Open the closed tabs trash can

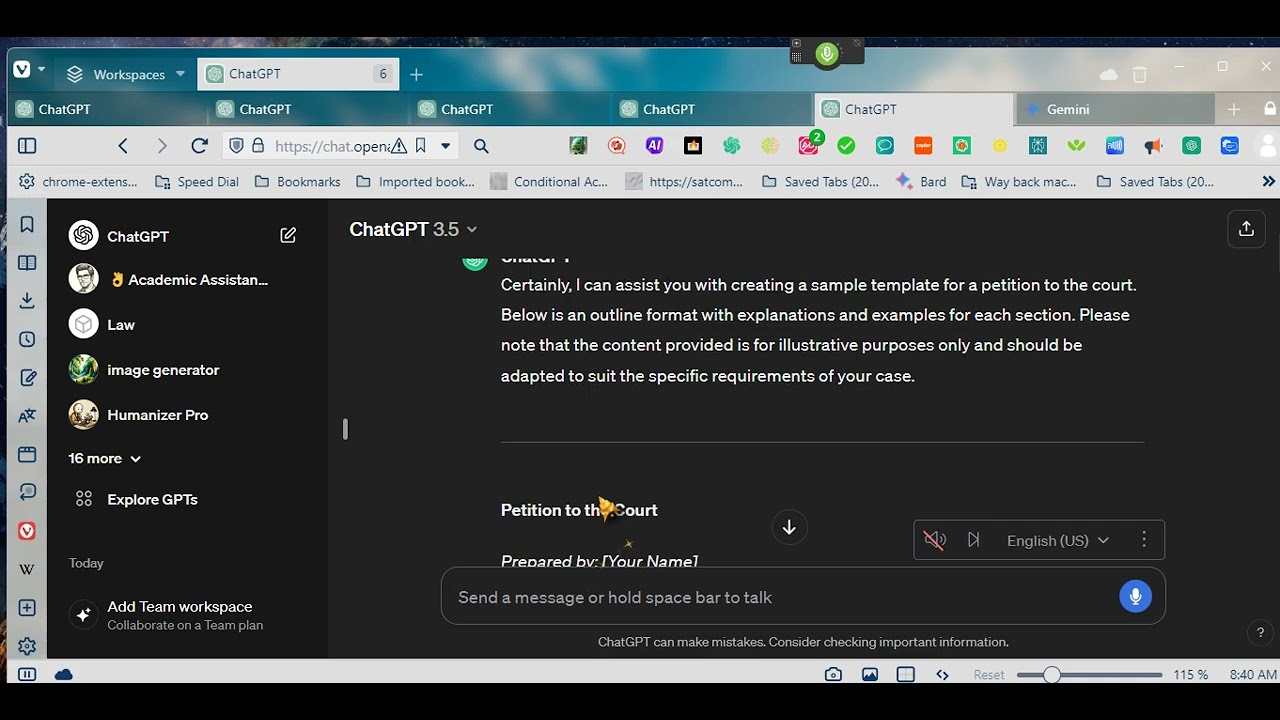pos(1140,74)
